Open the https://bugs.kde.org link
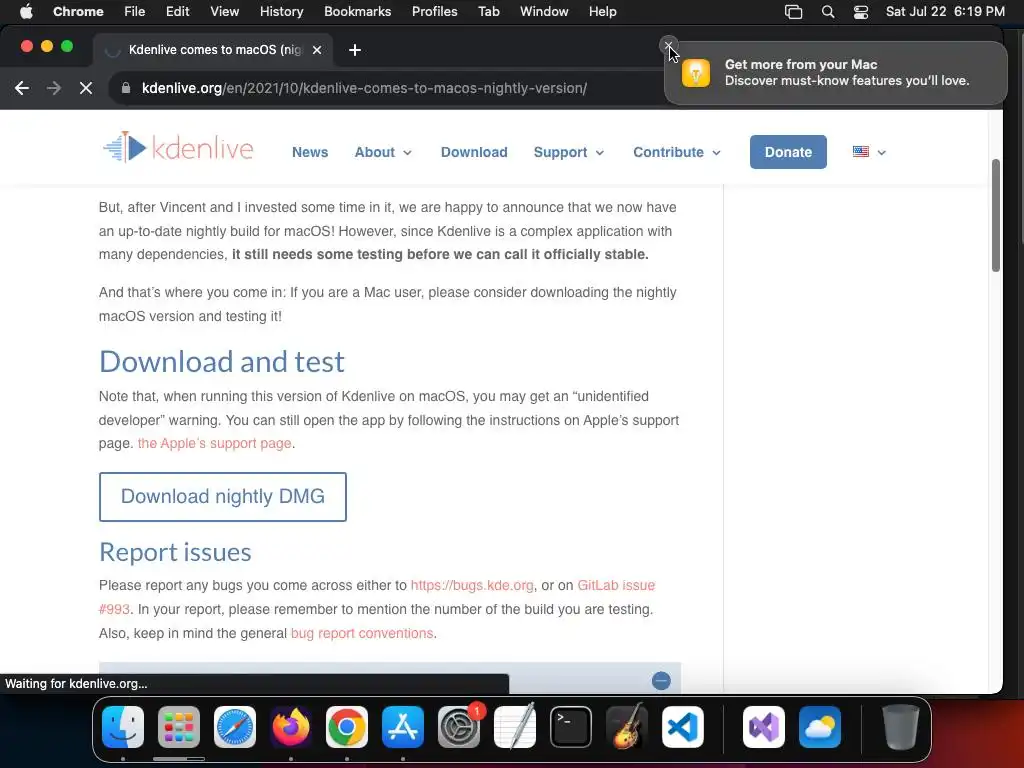The width and height of the screenshot is (1024, 768). tap(472, 586)
